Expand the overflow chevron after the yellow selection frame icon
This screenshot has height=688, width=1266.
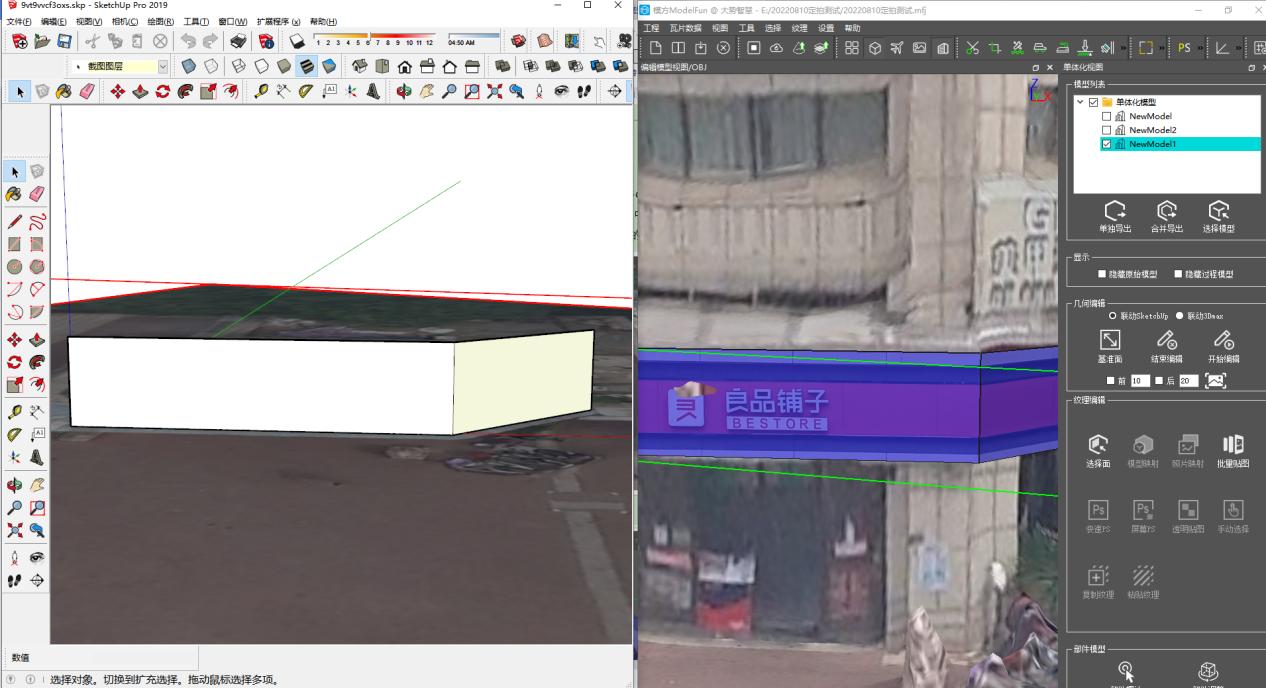click(1164, 47)
